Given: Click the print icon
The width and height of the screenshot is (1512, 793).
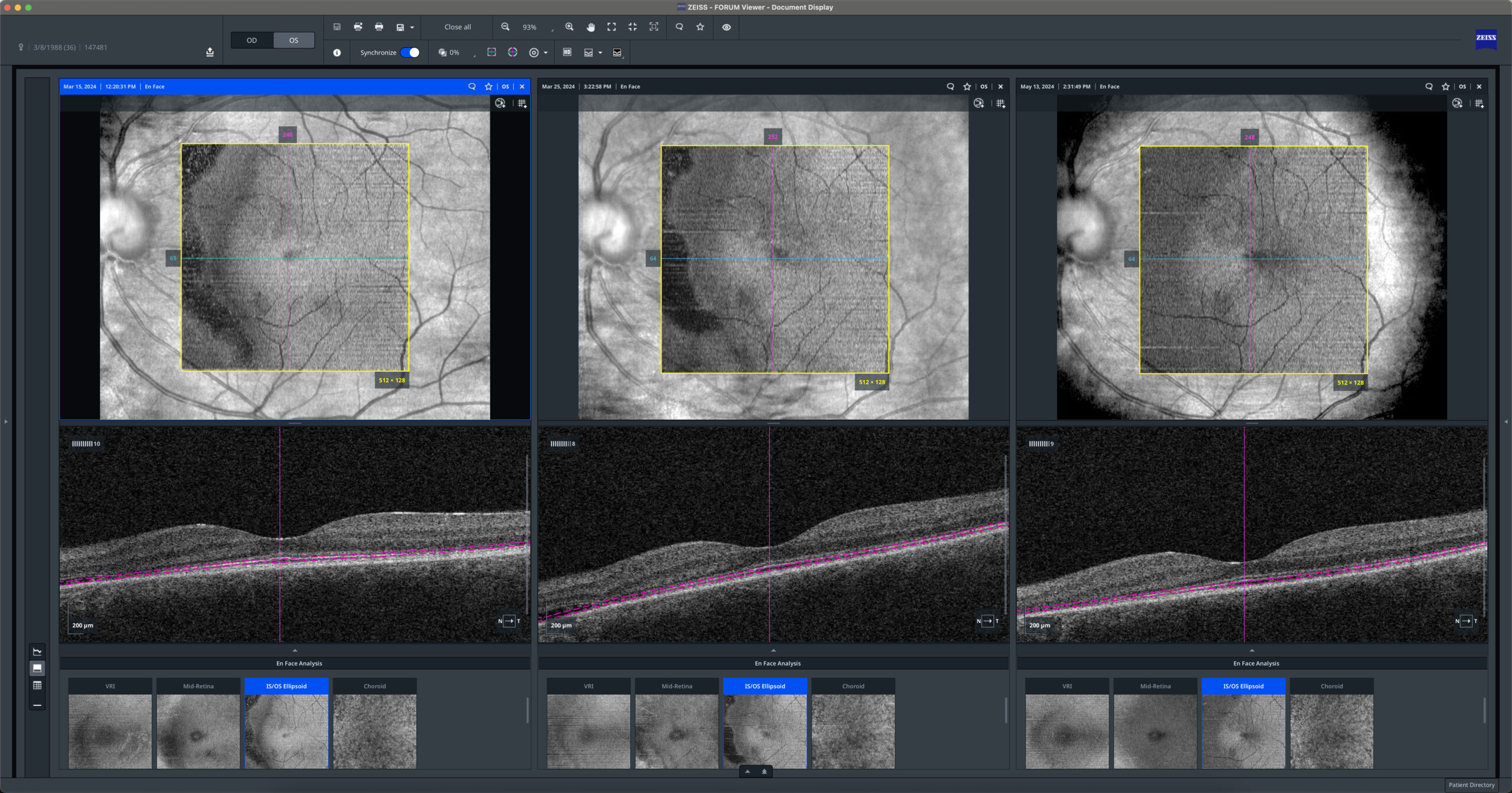Looking at the screenshot, I should (379, 27).
